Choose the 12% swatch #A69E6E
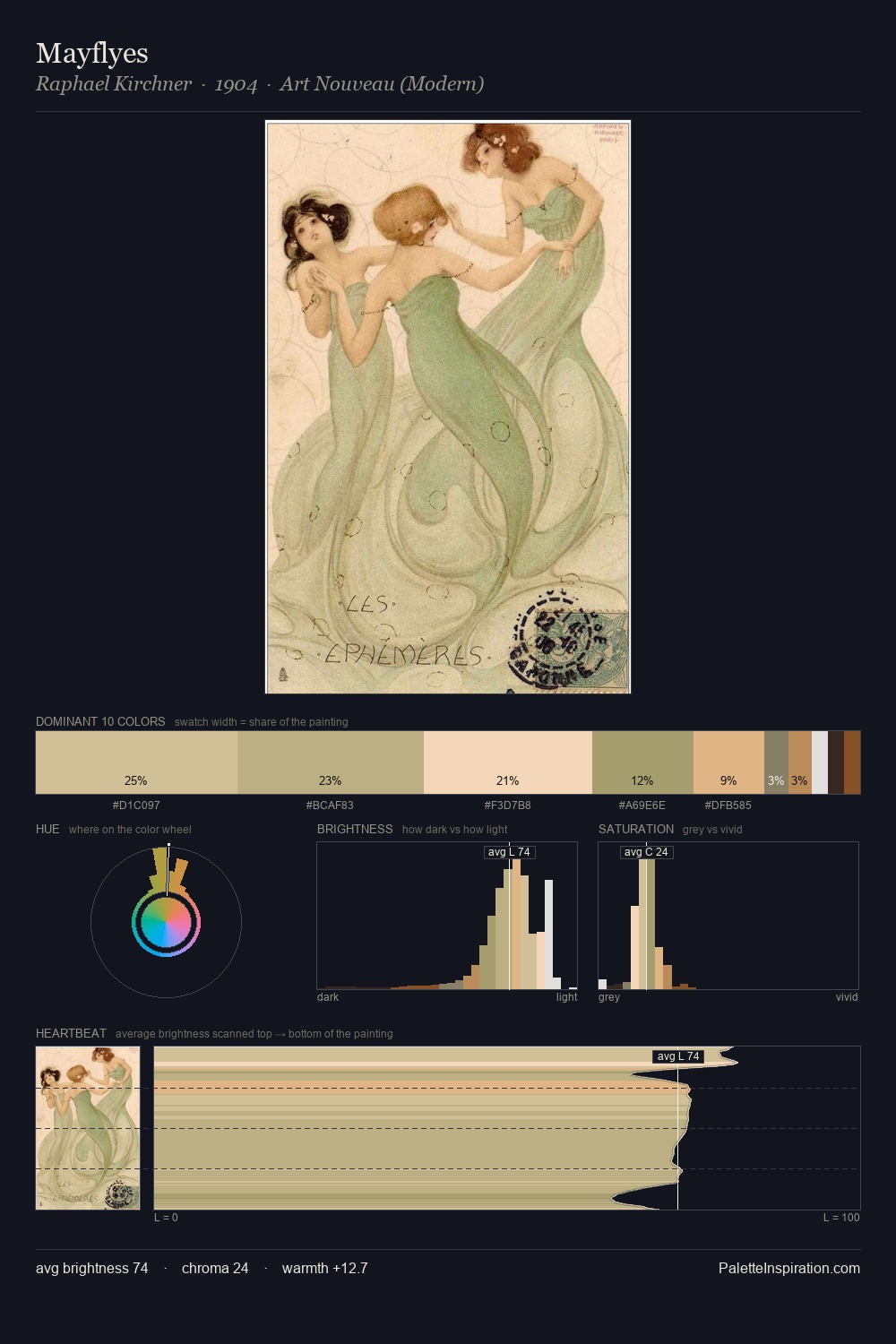 (642, 762)
